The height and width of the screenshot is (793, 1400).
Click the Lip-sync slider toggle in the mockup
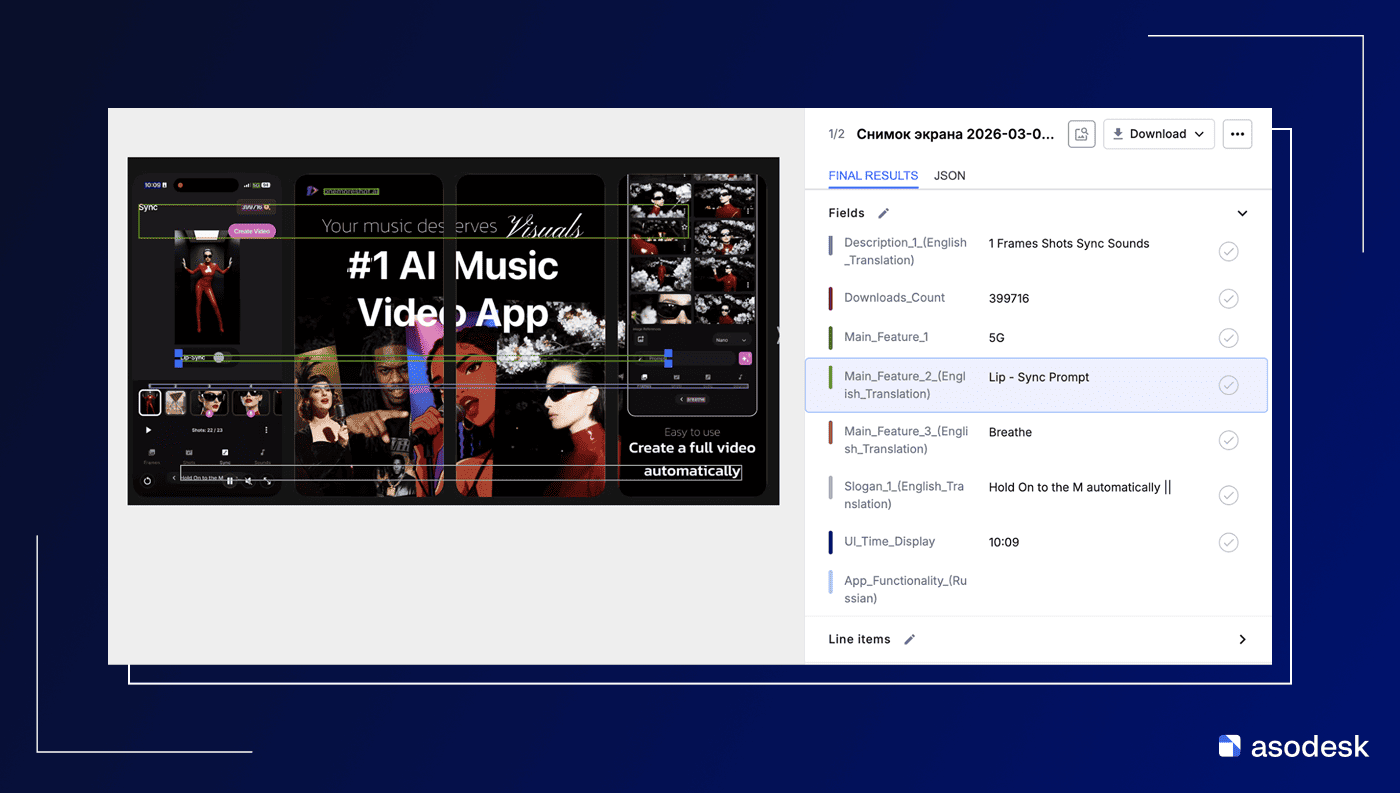(x=218, y=357)
